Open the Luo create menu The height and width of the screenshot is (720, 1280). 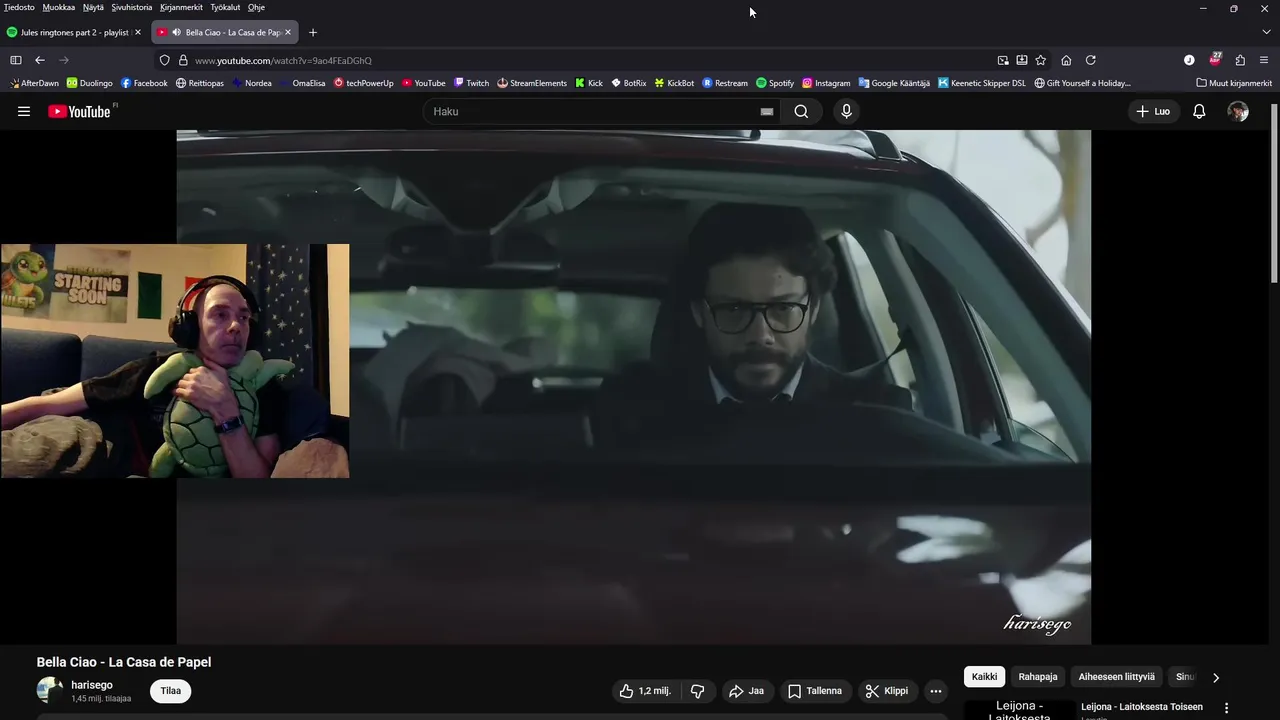point(1153,111)
